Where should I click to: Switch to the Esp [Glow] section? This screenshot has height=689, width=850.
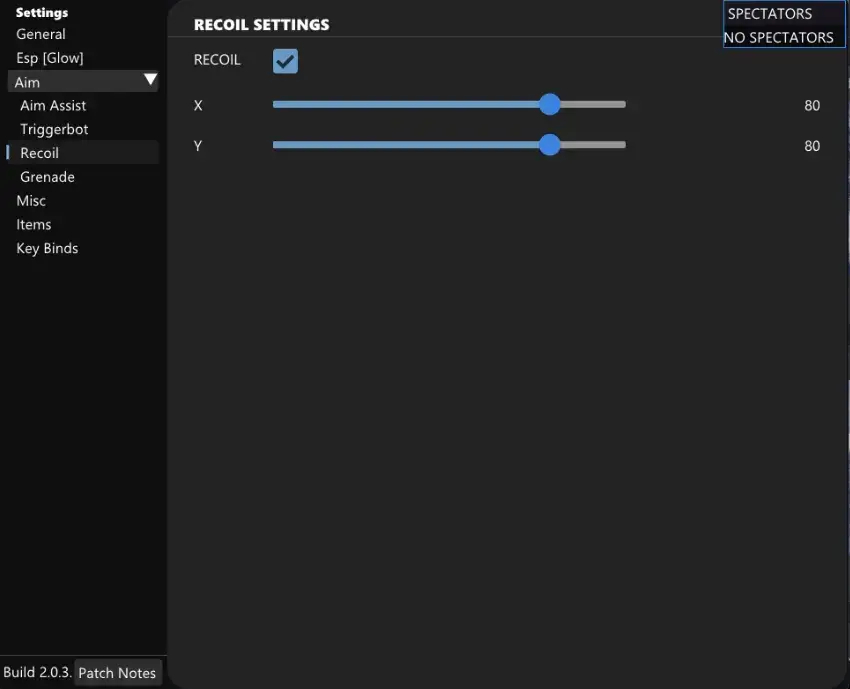click(x=50, y=58)
